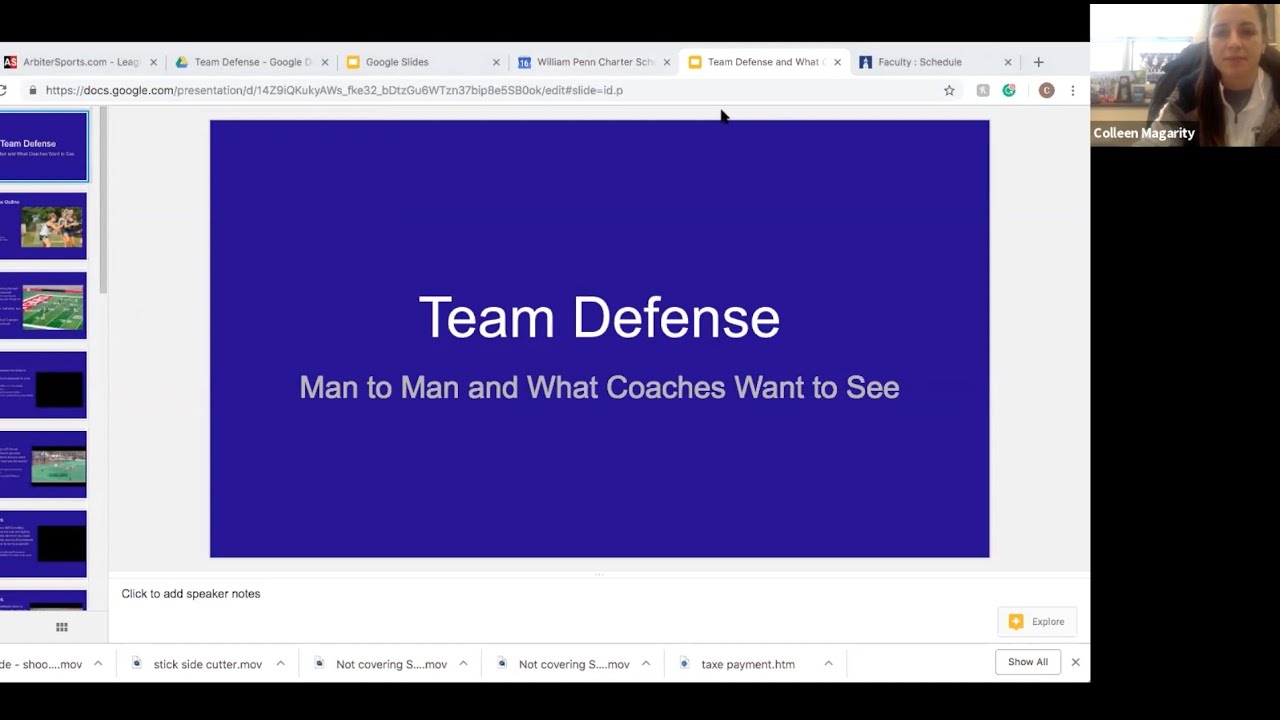Screen dimensions: 1280x720
Task: Click Show All downloads button
Action: [1027, 662]
